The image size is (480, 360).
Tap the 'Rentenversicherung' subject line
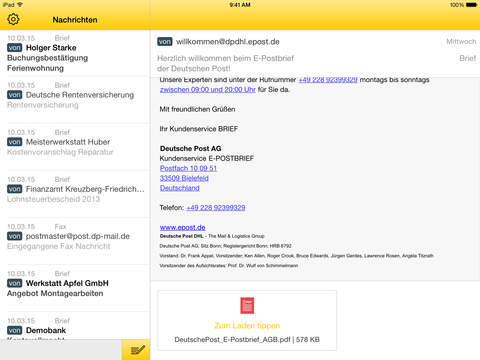[x=43, y=105]
